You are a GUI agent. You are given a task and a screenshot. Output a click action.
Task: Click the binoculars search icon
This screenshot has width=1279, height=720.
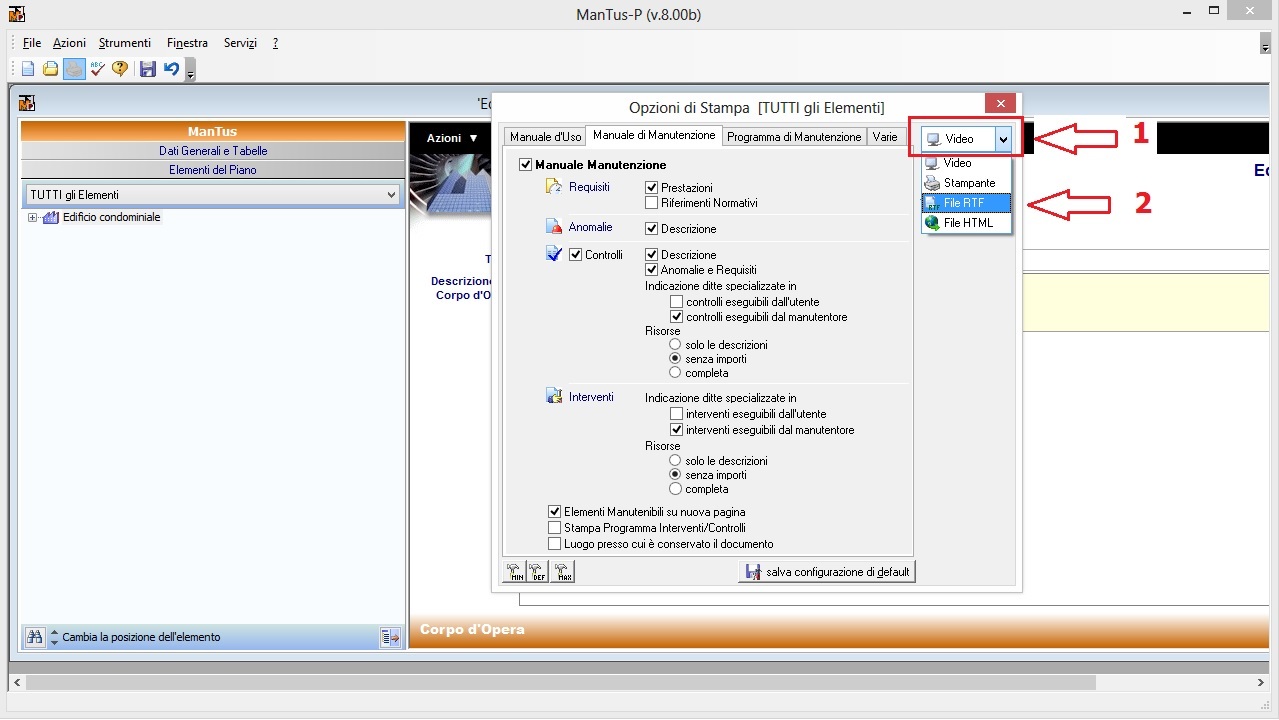pos(35,637)
